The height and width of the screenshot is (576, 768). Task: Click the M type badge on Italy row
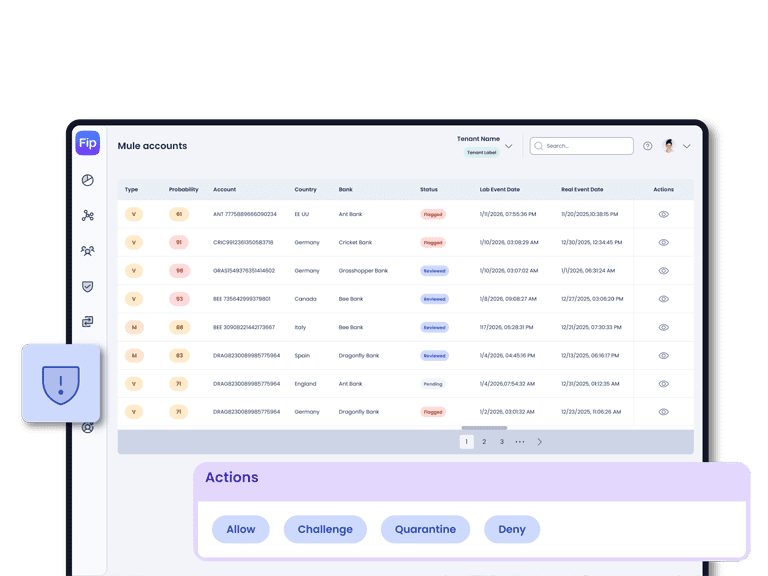(134, 327)
